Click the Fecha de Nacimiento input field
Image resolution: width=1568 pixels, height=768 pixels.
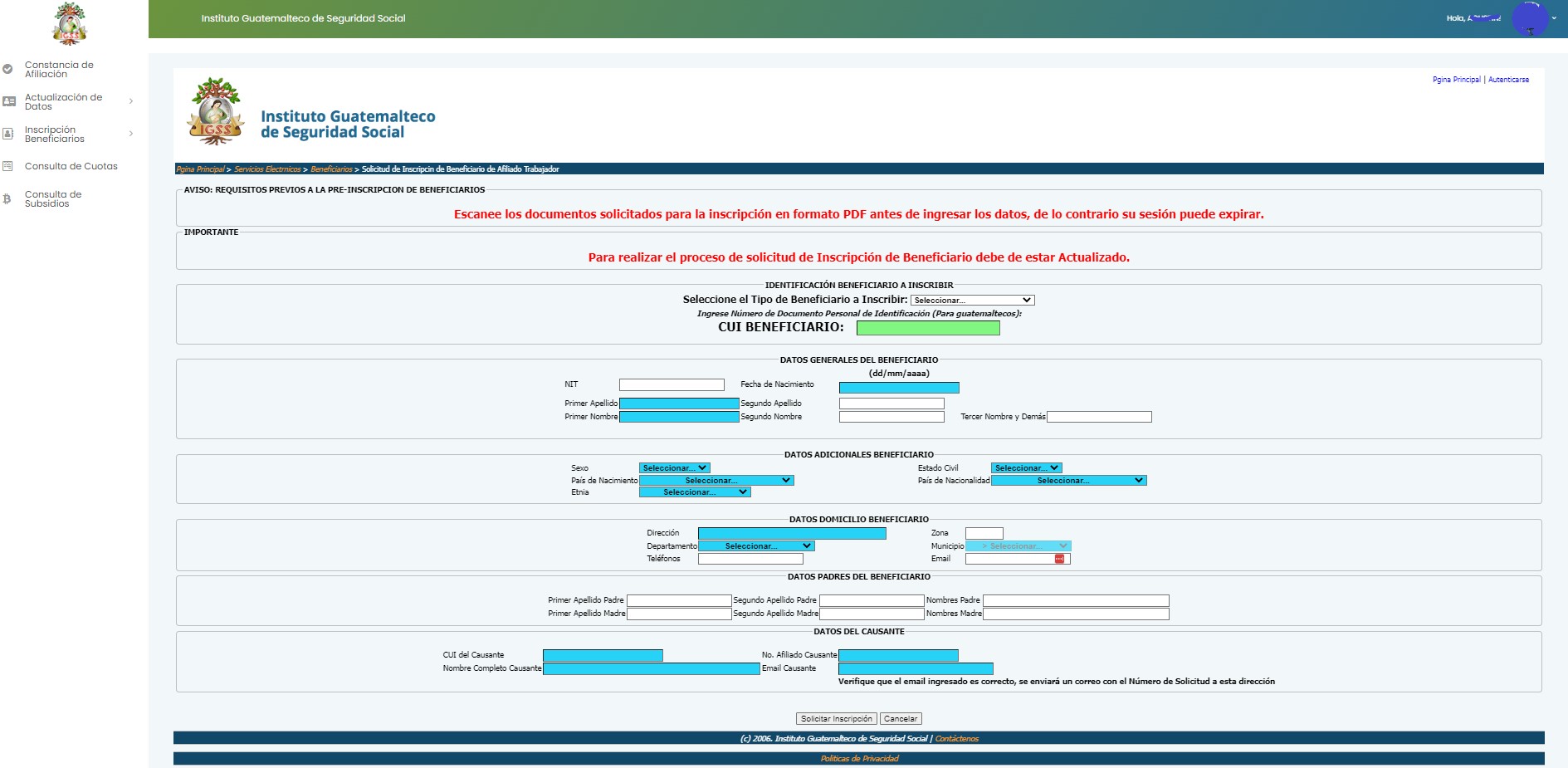pos(899,388)
